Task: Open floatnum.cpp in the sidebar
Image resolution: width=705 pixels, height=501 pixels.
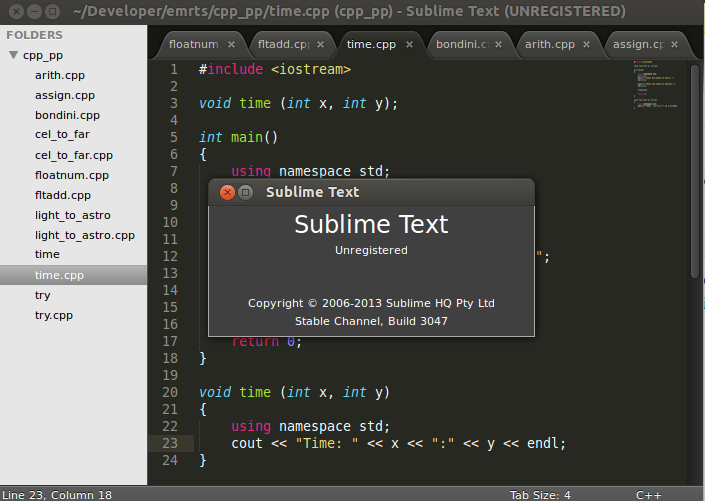Action: click(73, 175)
